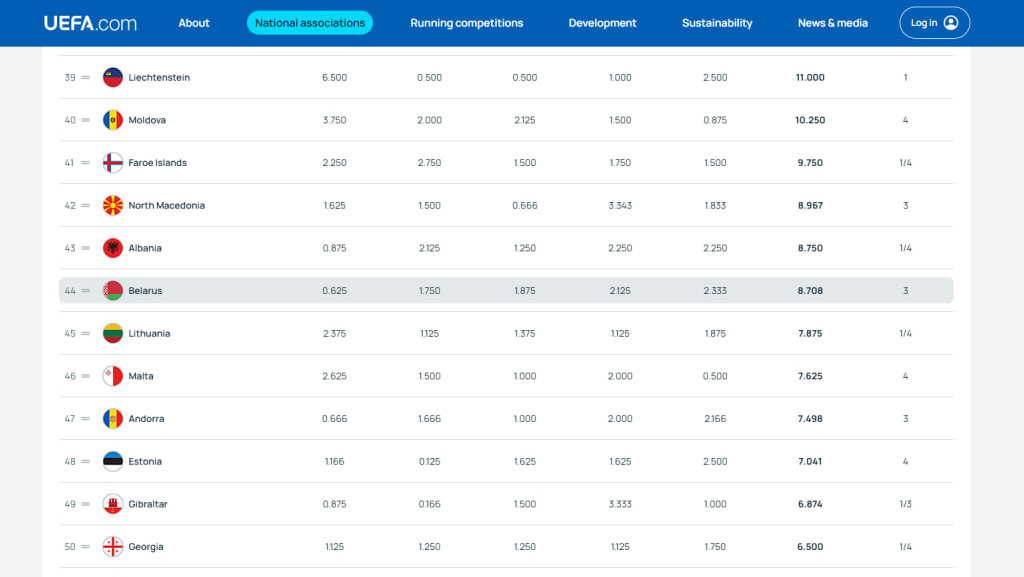Select the Faroe Islands flag icon
Viewport: 1024px width, 577px height.
[113, 163]
